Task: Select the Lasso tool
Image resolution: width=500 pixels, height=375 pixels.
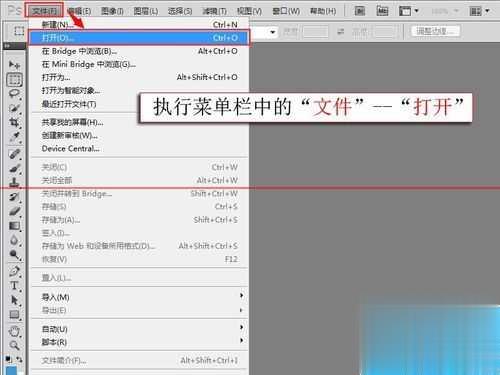Action: coord(14,94)
